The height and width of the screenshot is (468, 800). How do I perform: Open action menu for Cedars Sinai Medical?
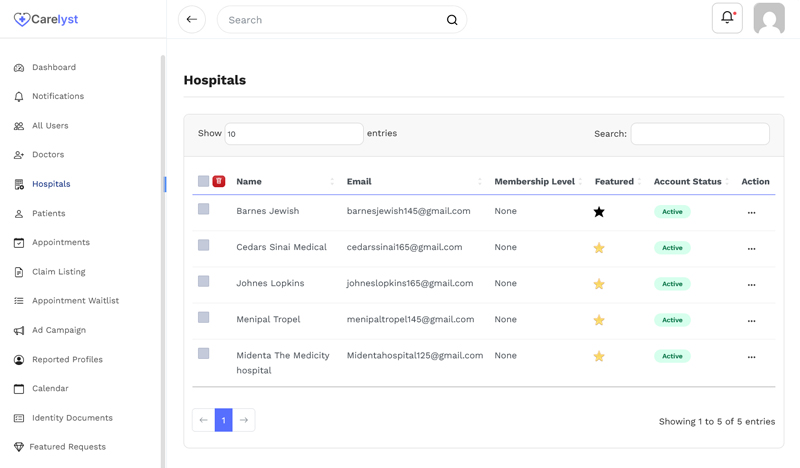pyautogui.click(x=752, y=249)
